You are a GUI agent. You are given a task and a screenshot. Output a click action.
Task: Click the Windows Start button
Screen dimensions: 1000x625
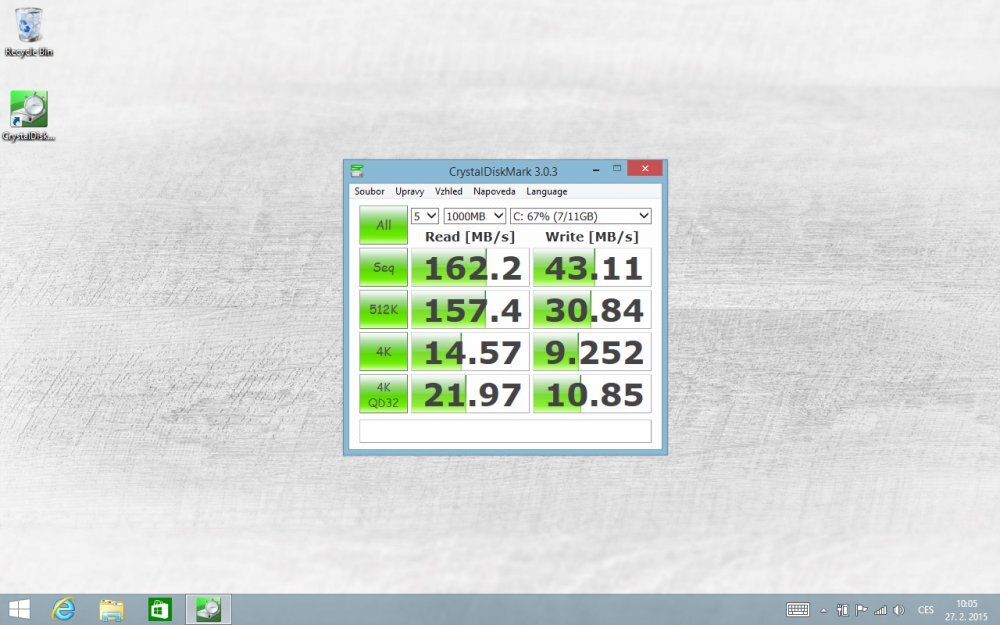point(19,609)
